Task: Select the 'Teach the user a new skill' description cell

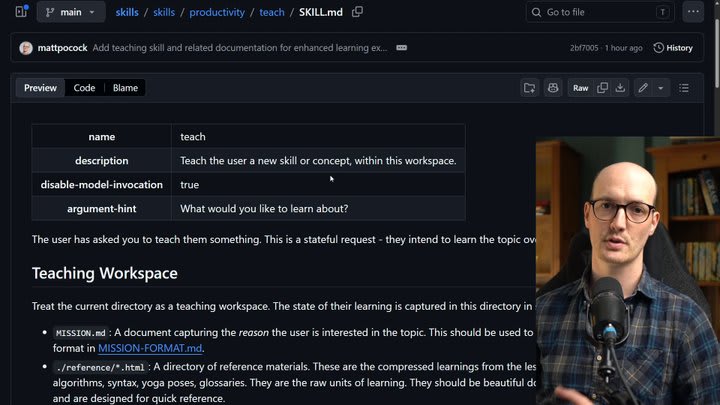Action: point(318,161)
